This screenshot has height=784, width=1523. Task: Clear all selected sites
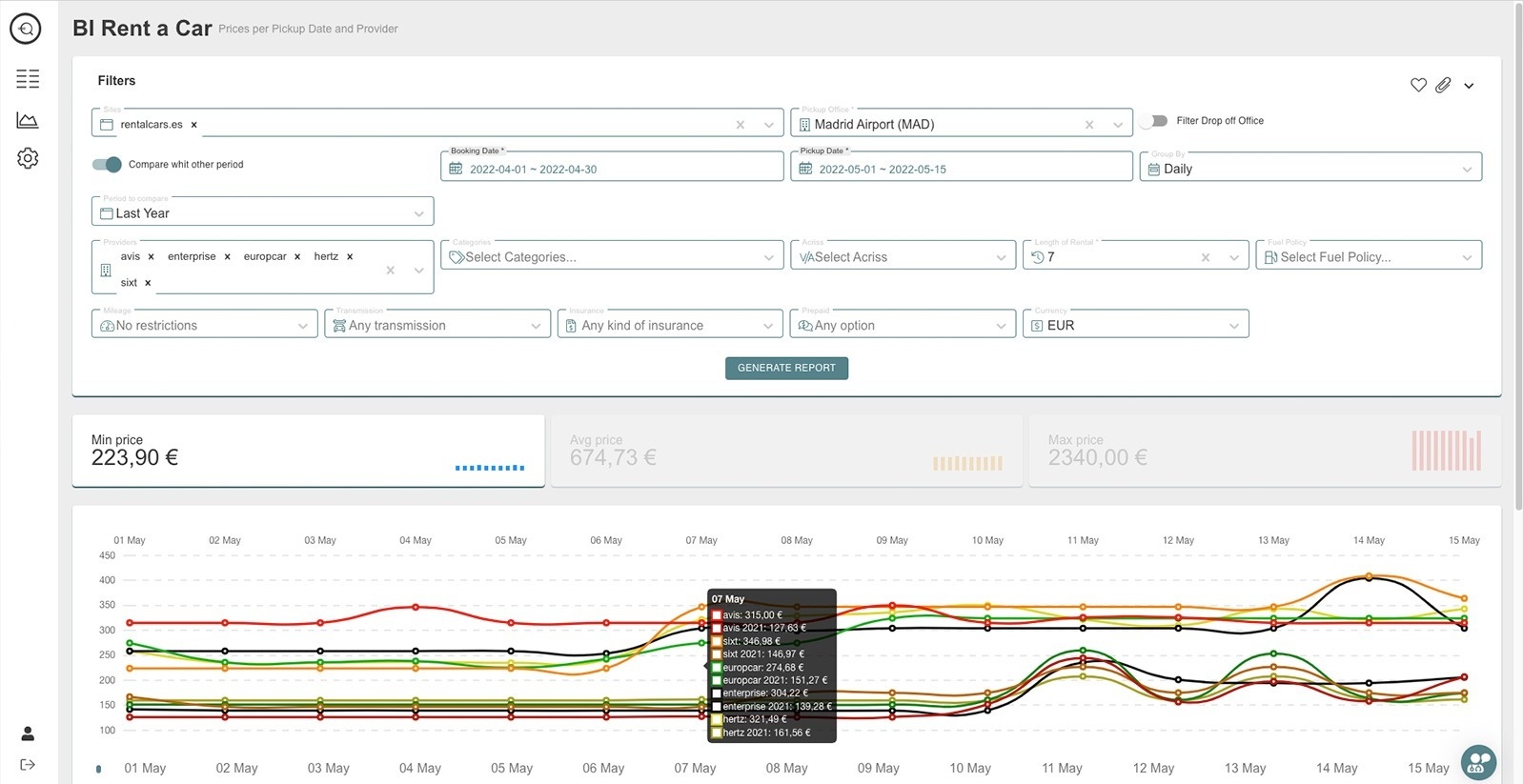[740, 125]
